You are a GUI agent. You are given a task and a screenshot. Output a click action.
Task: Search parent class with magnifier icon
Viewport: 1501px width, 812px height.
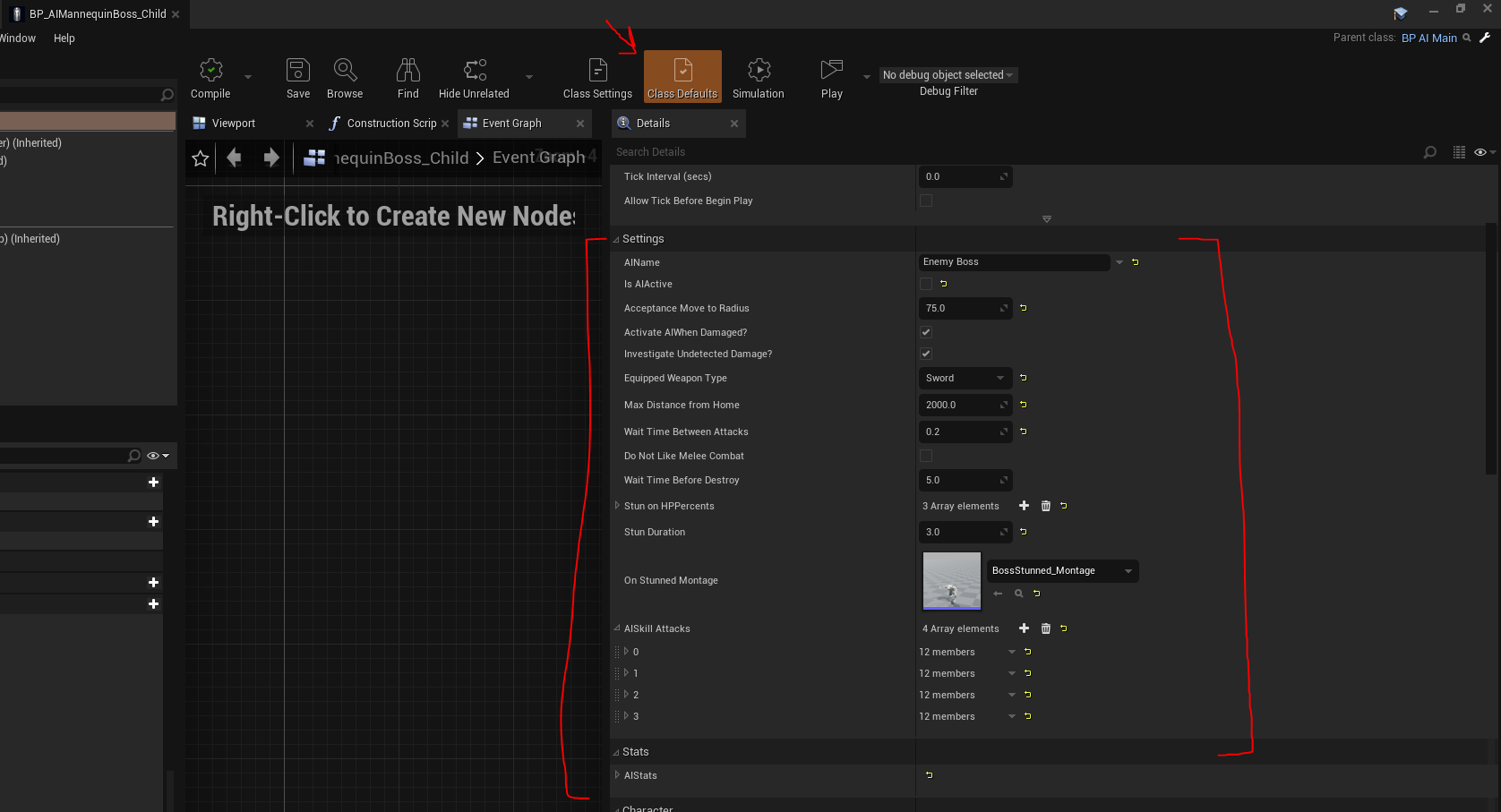1467,38
